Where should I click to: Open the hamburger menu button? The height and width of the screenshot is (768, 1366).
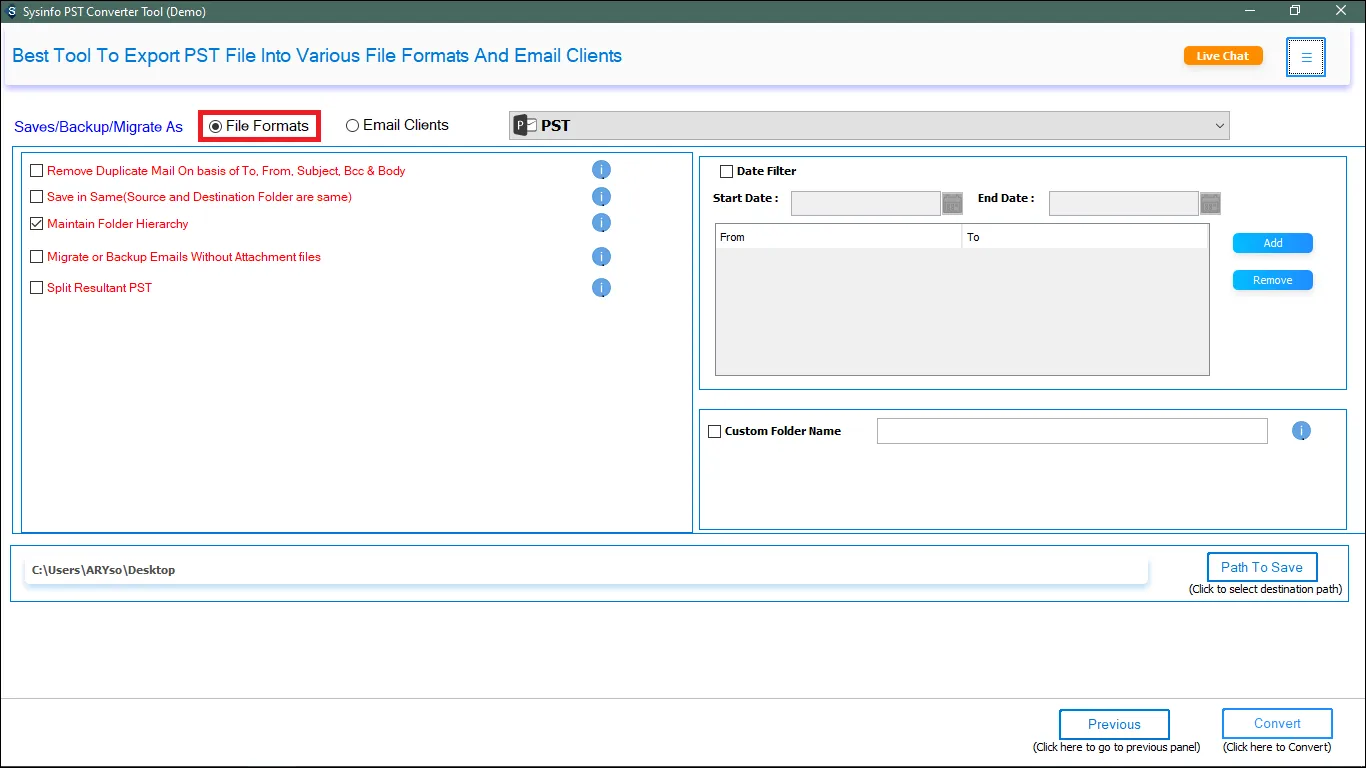click(x=1306, y=57)
